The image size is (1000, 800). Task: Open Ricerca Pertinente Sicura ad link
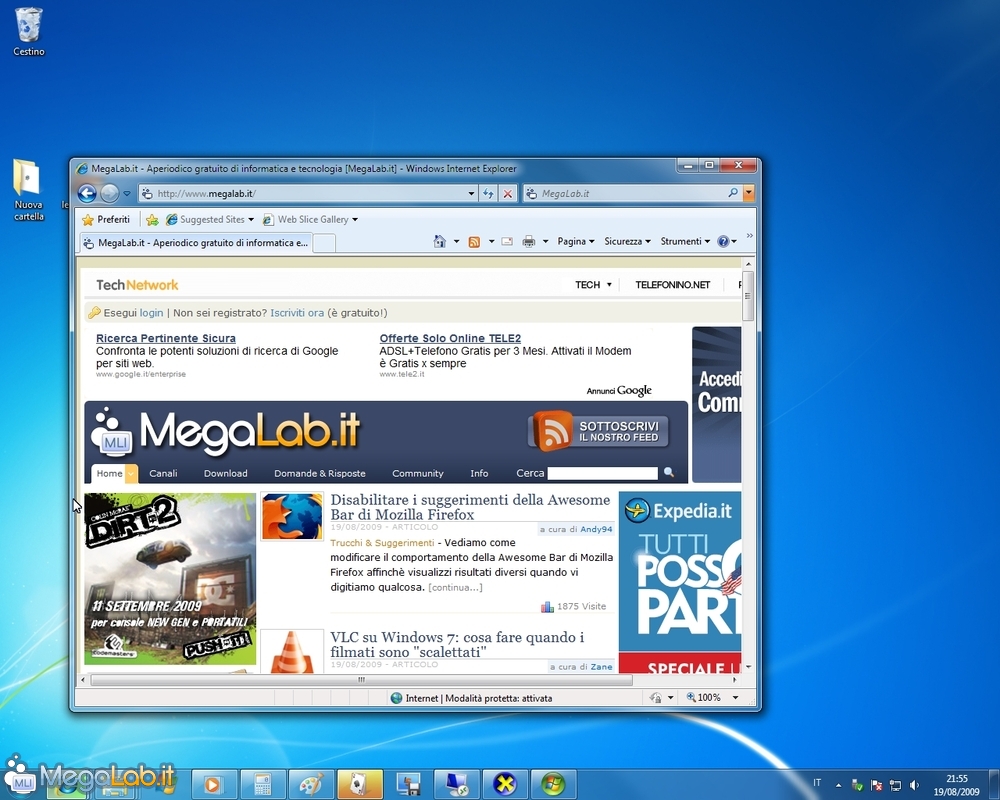pos(166,338)
